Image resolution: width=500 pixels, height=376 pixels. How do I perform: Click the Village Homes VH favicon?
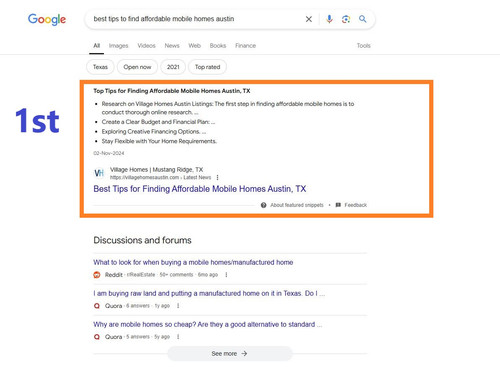click(99, 173)
